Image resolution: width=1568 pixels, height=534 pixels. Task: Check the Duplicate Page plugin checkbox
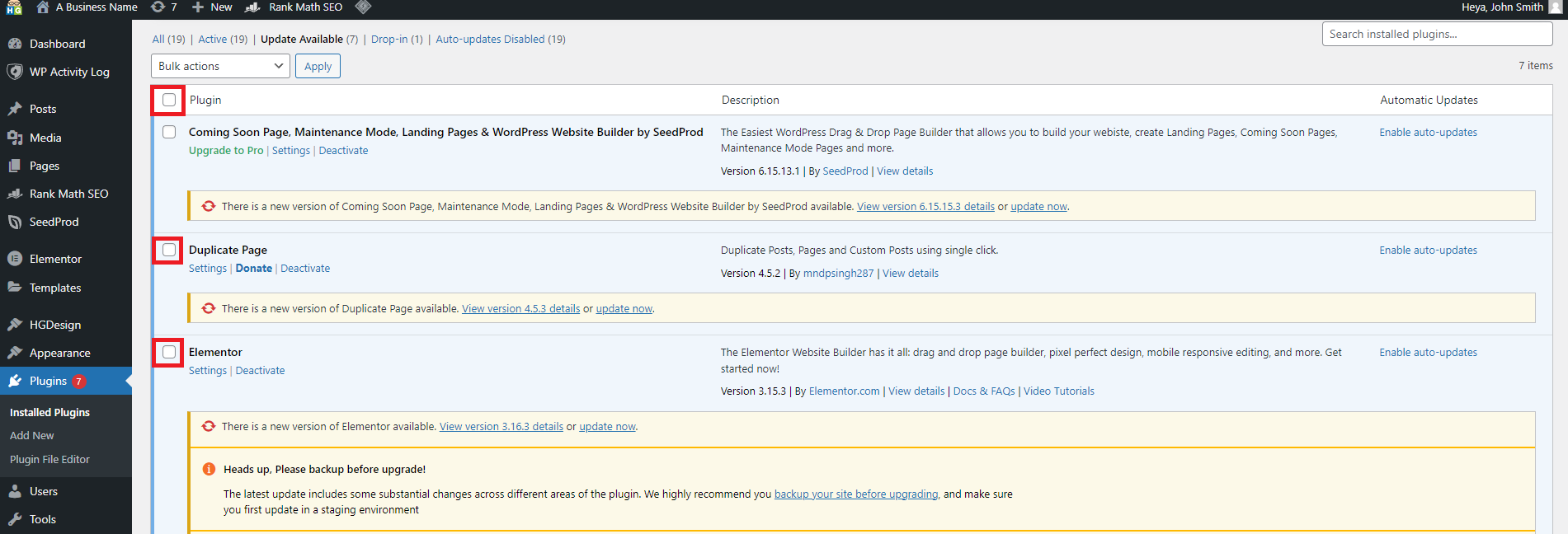169,250
